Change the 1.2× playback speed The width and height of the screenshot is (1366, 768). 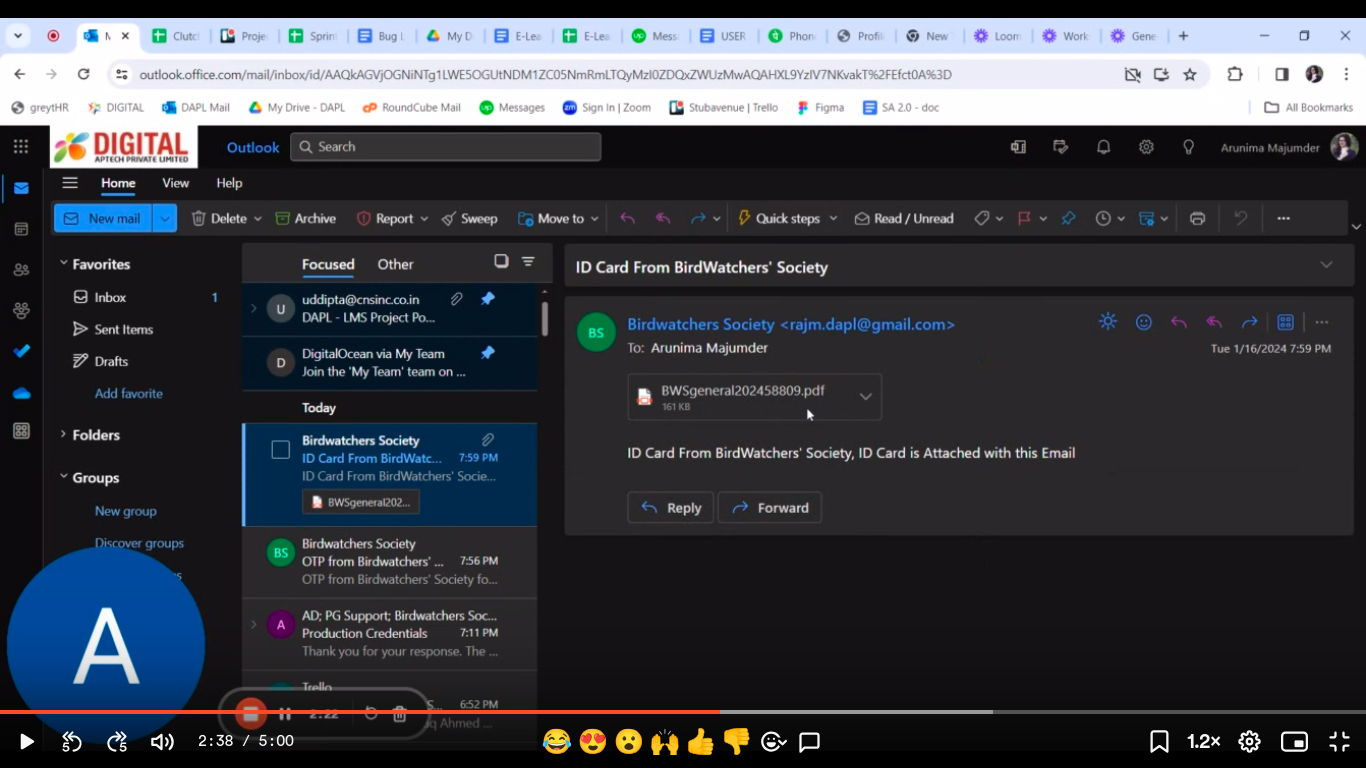(1204, 741)
